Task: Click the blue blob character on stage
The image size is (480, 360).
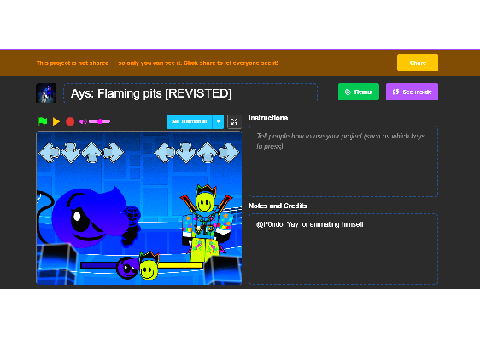Action: pos(90,218)
